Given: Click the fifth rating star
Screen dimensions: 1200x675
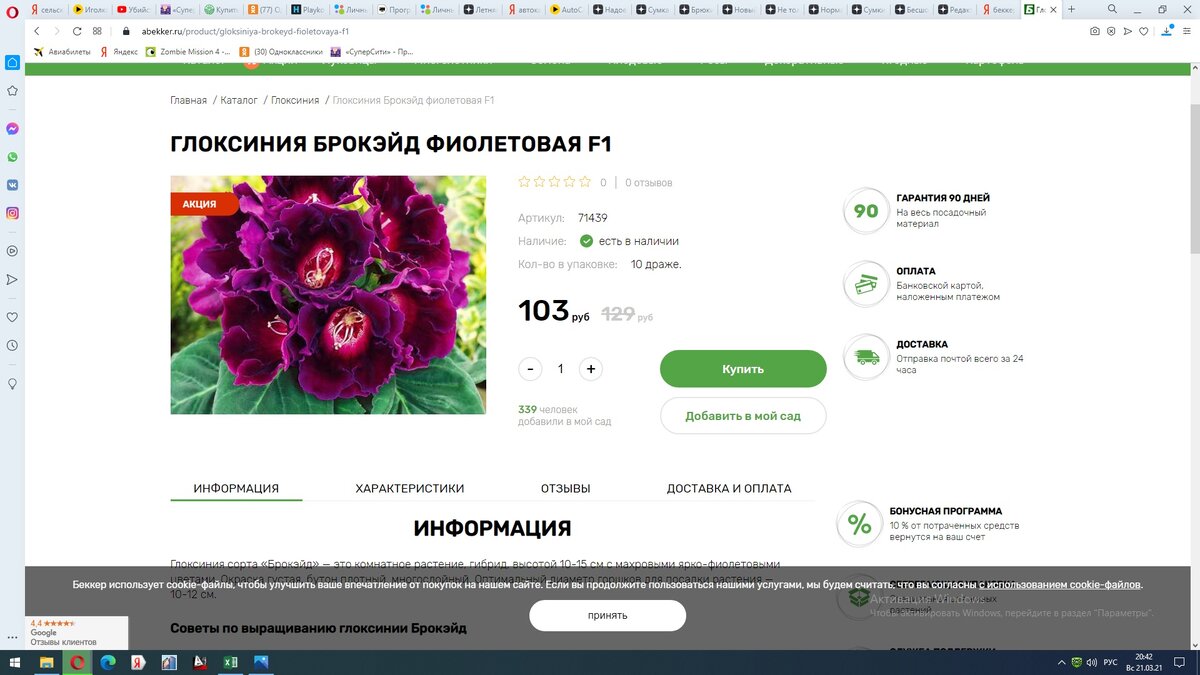Looking at the screenshot, I should [x=584, y=182].
